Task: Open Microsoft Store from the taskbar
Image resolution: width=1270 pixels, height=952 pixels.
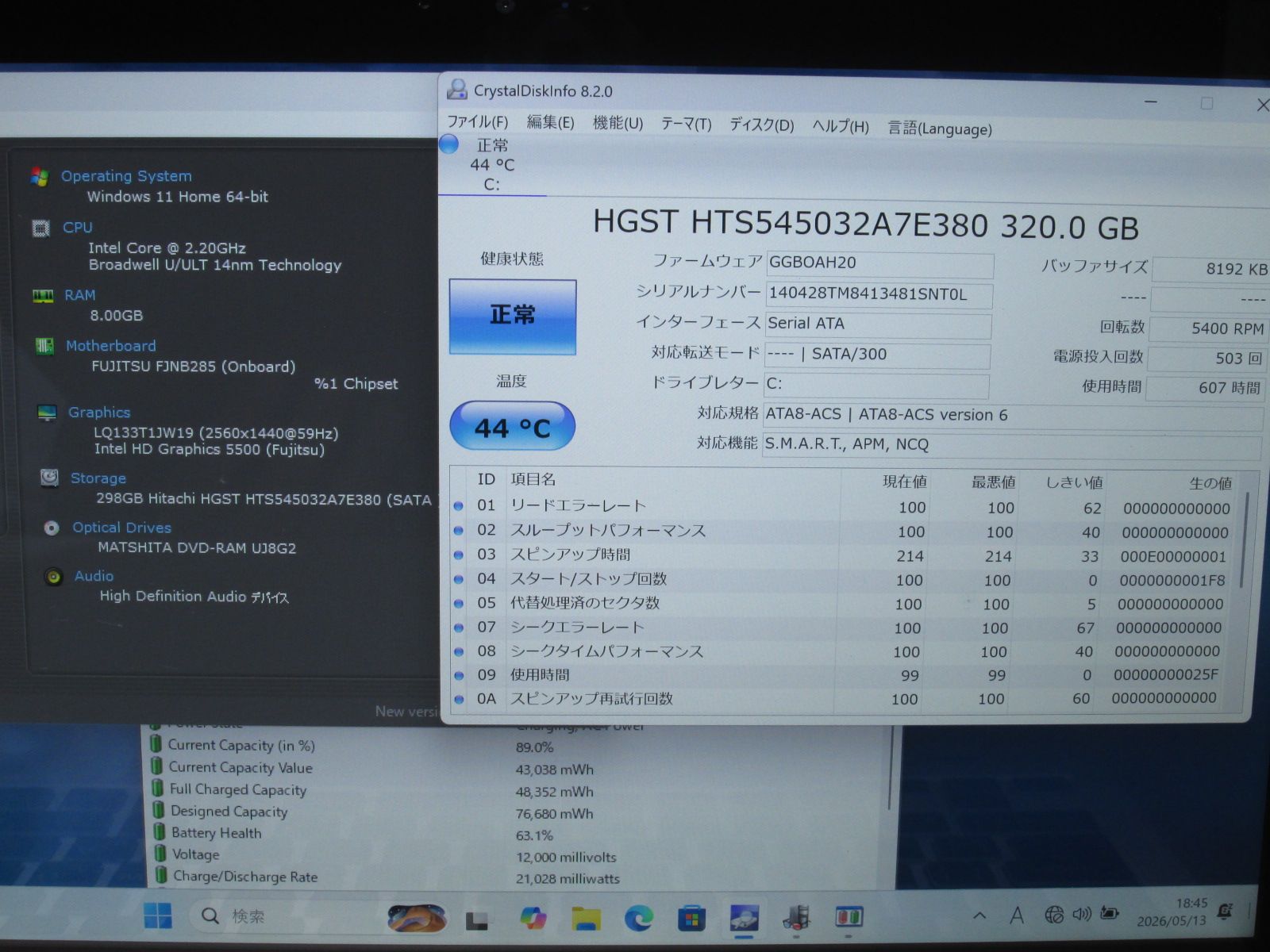Action: coord(691,918)
